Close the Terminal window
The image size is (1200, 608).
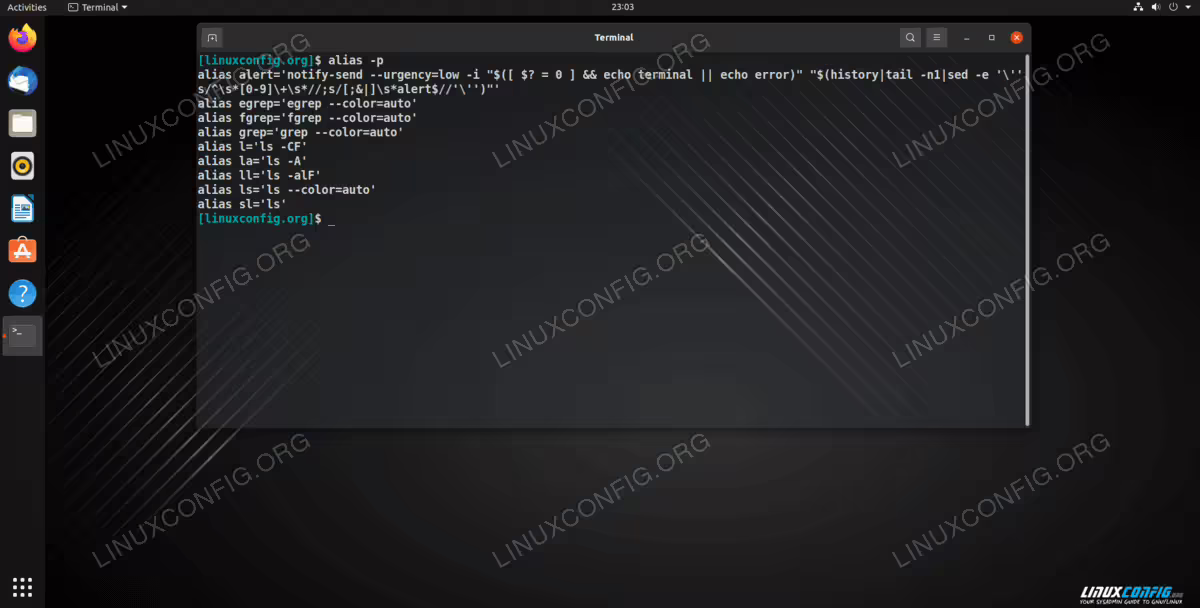[x=1017, y=38]
